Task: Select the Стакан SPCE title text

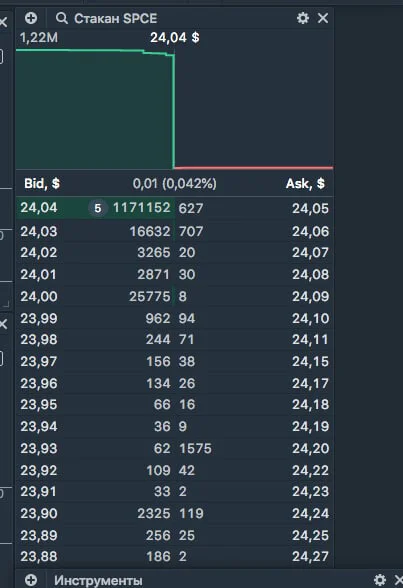Action: tap(115, 18)
